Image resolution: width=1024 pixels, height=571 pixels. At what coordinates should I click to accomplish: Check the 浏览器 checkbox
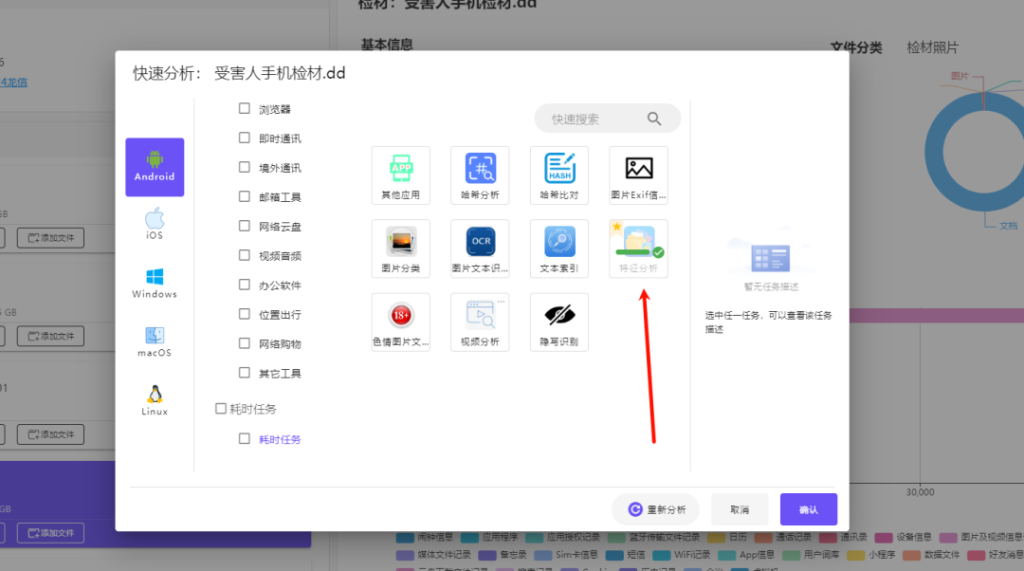(244, 108)
